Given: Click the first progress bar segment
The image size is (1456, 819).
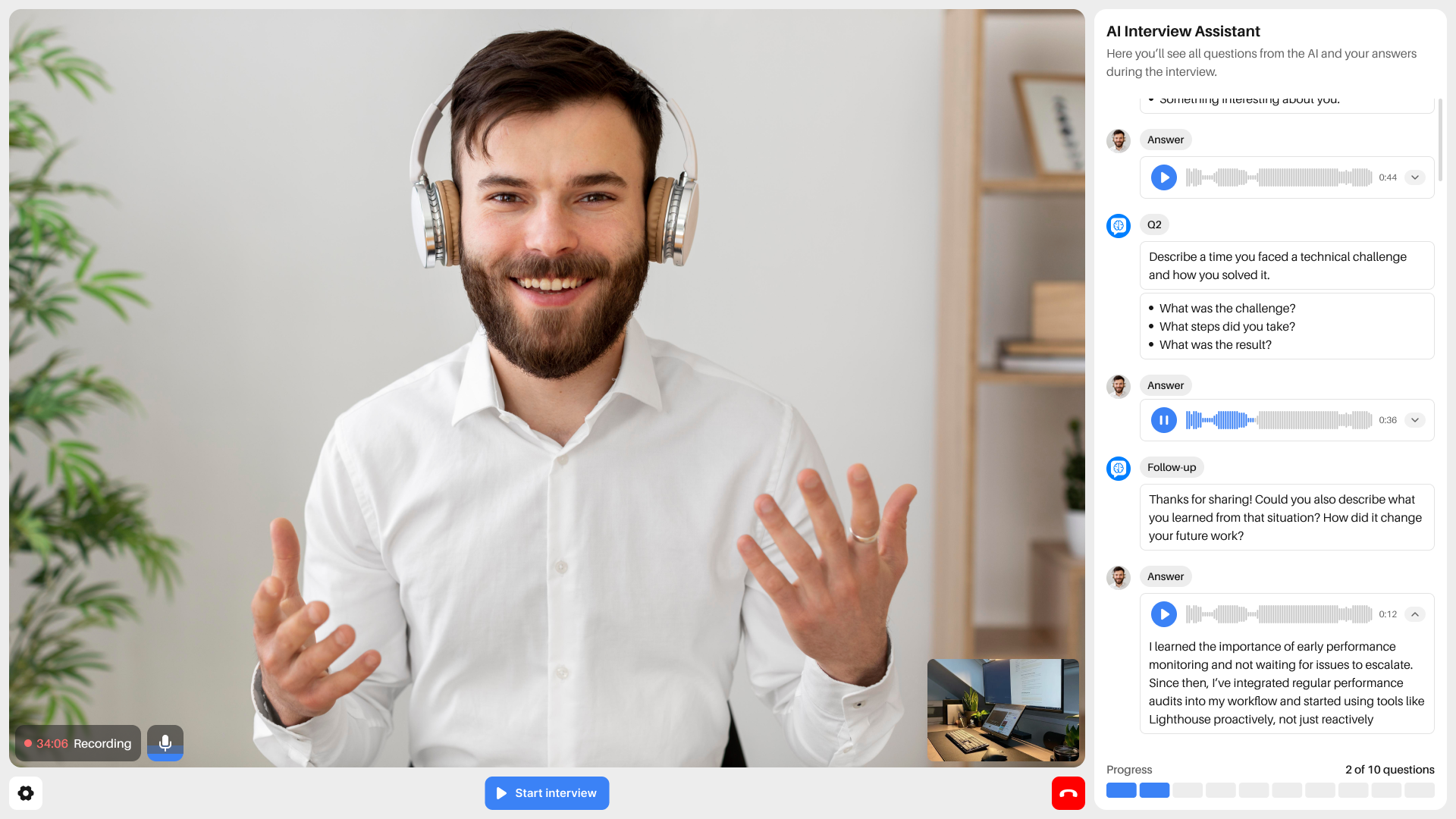Looking at the screenshot, I should (x=1121, y=790).
